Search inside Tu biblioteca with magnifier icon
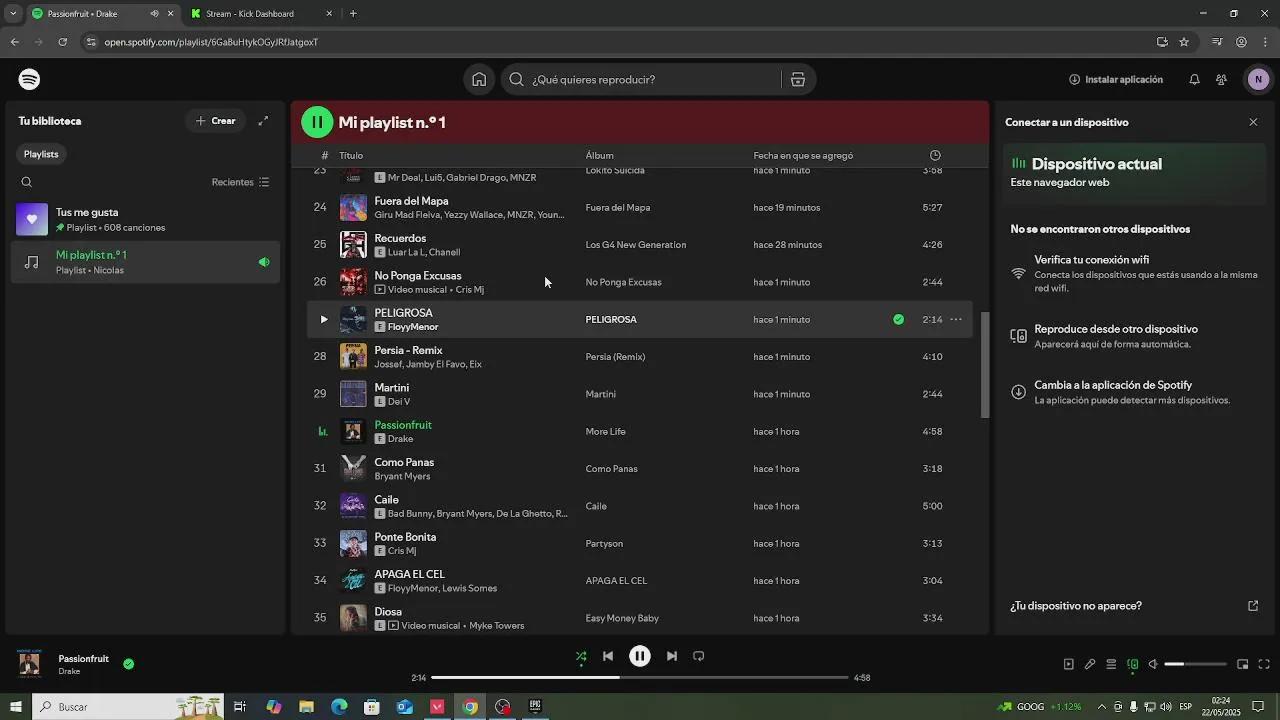Screen dimensions: 1280x720 (x=27, y=182)
